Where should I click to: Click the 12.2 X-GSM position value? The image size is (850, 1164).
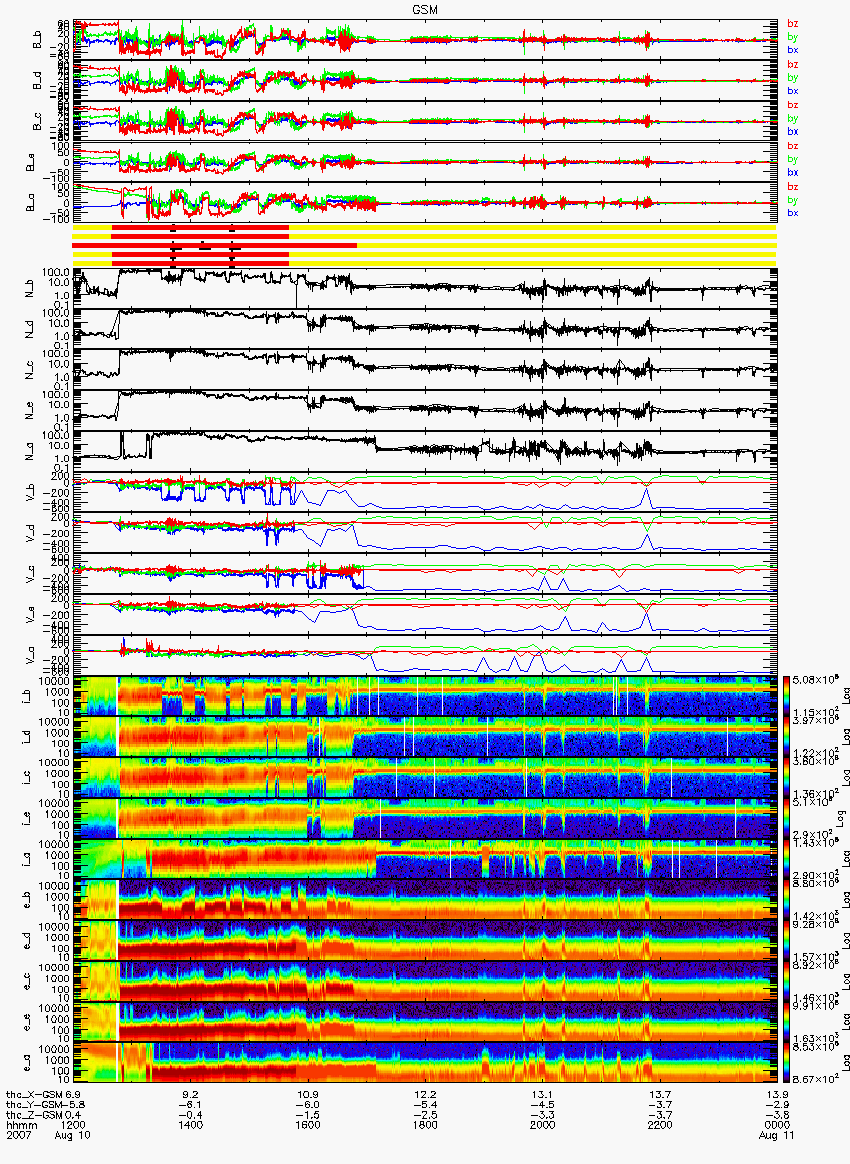click(425, 1094)
